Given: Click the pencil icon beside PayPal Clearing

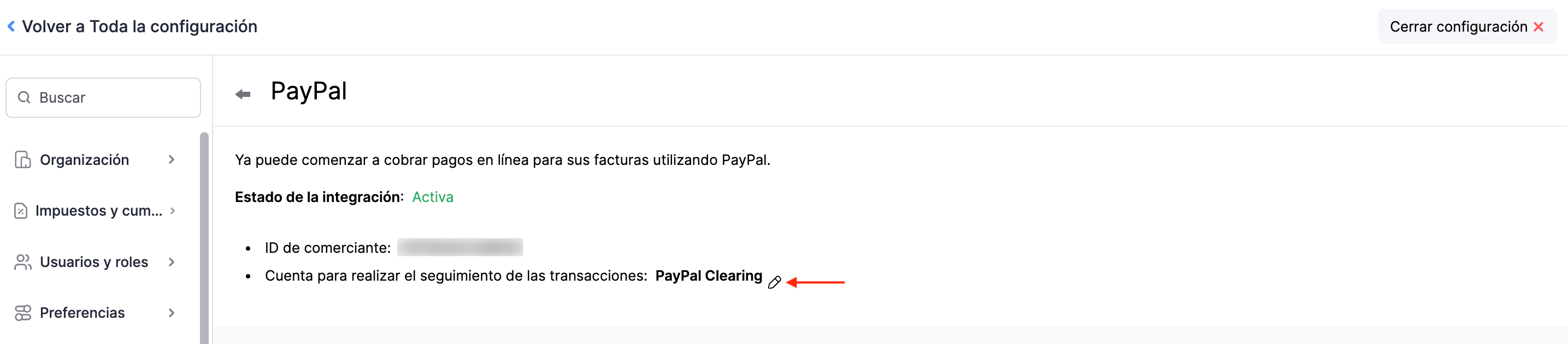Looking at the screenshot, I should pos(774,282).
